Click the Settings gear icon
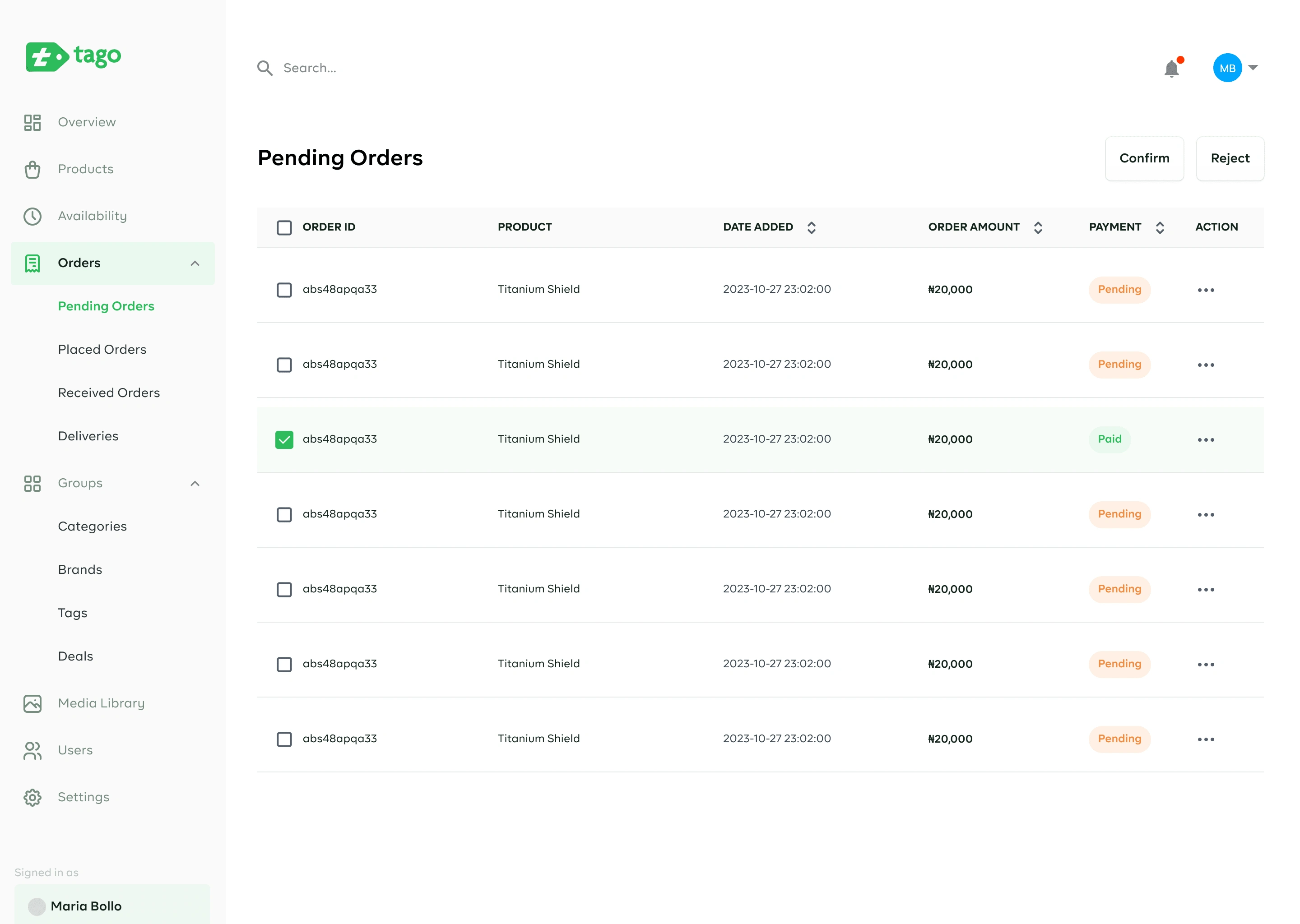Image resolution: width=1300 pixels, height=924 pixels. click(32, 798)
